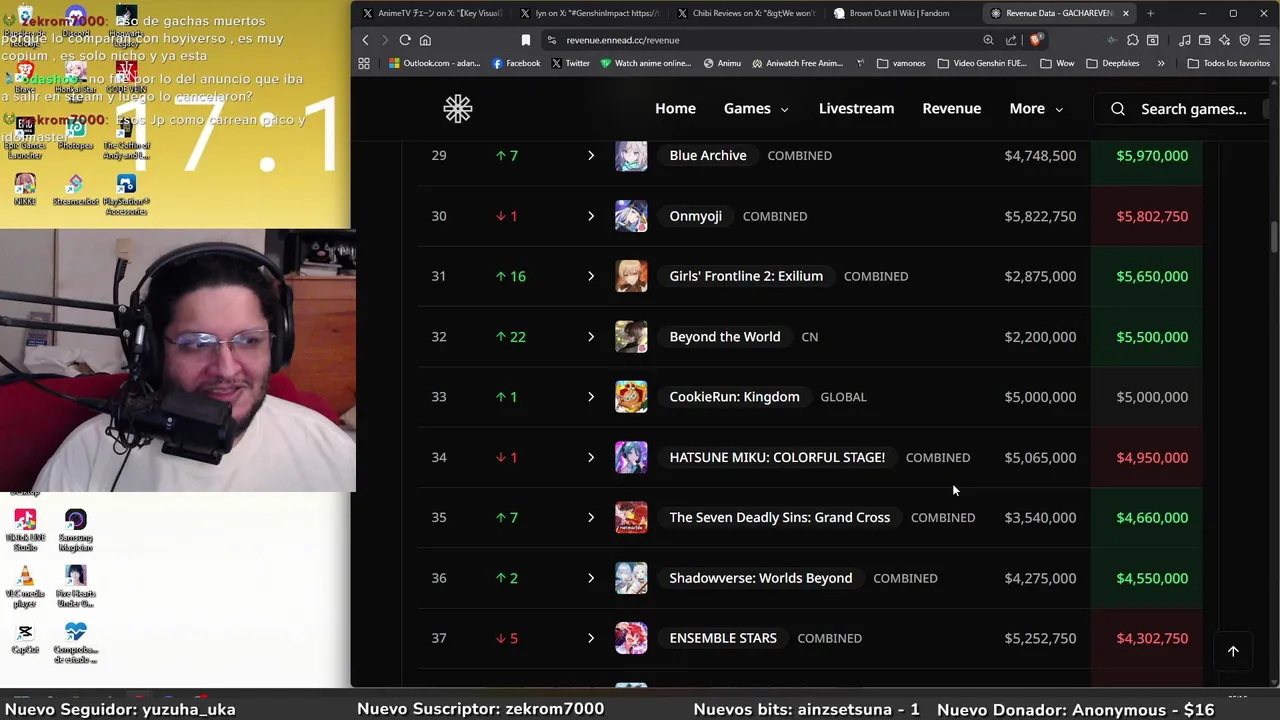Screen dimensions: 1280x720
Task: Open the Facebook bookmark
Action: 516,63
